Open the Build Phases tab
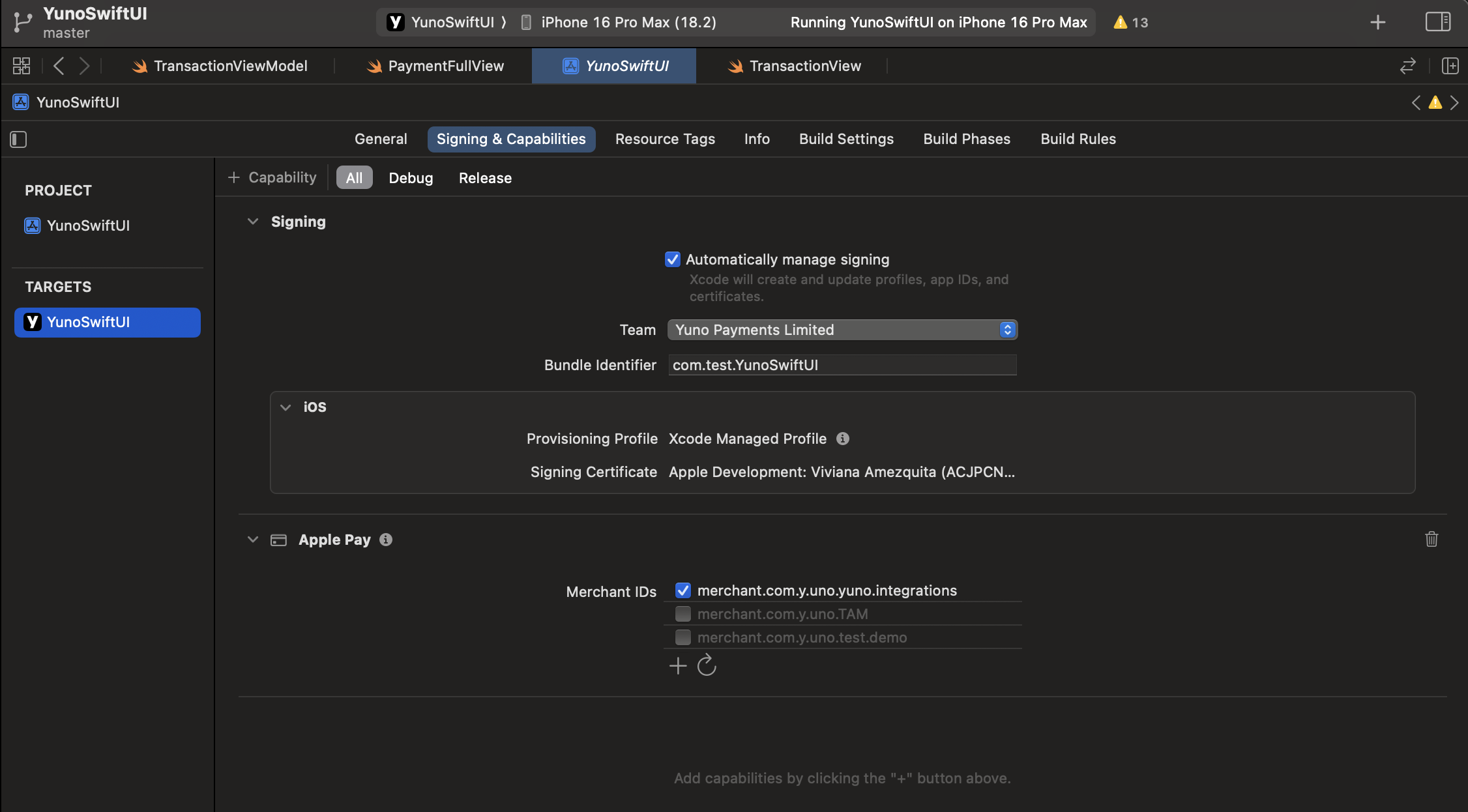Viewport: 1468px width, 812px height. point(967,139)
